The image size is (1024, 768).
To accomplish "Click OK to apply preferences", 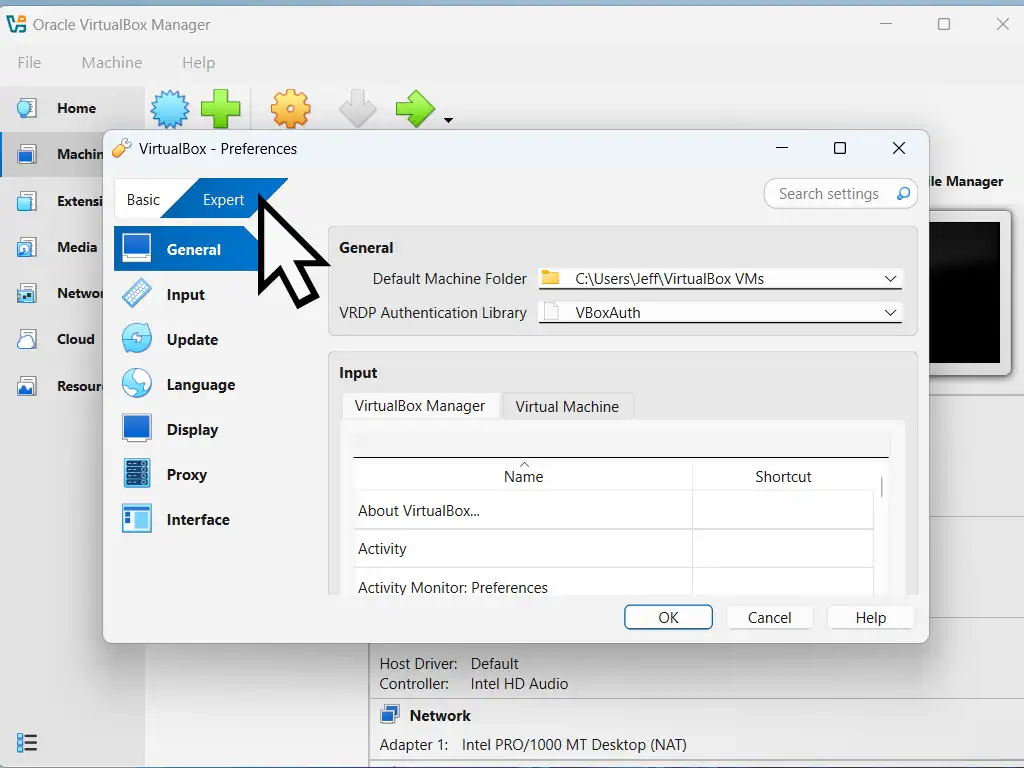I will point(668,618).
